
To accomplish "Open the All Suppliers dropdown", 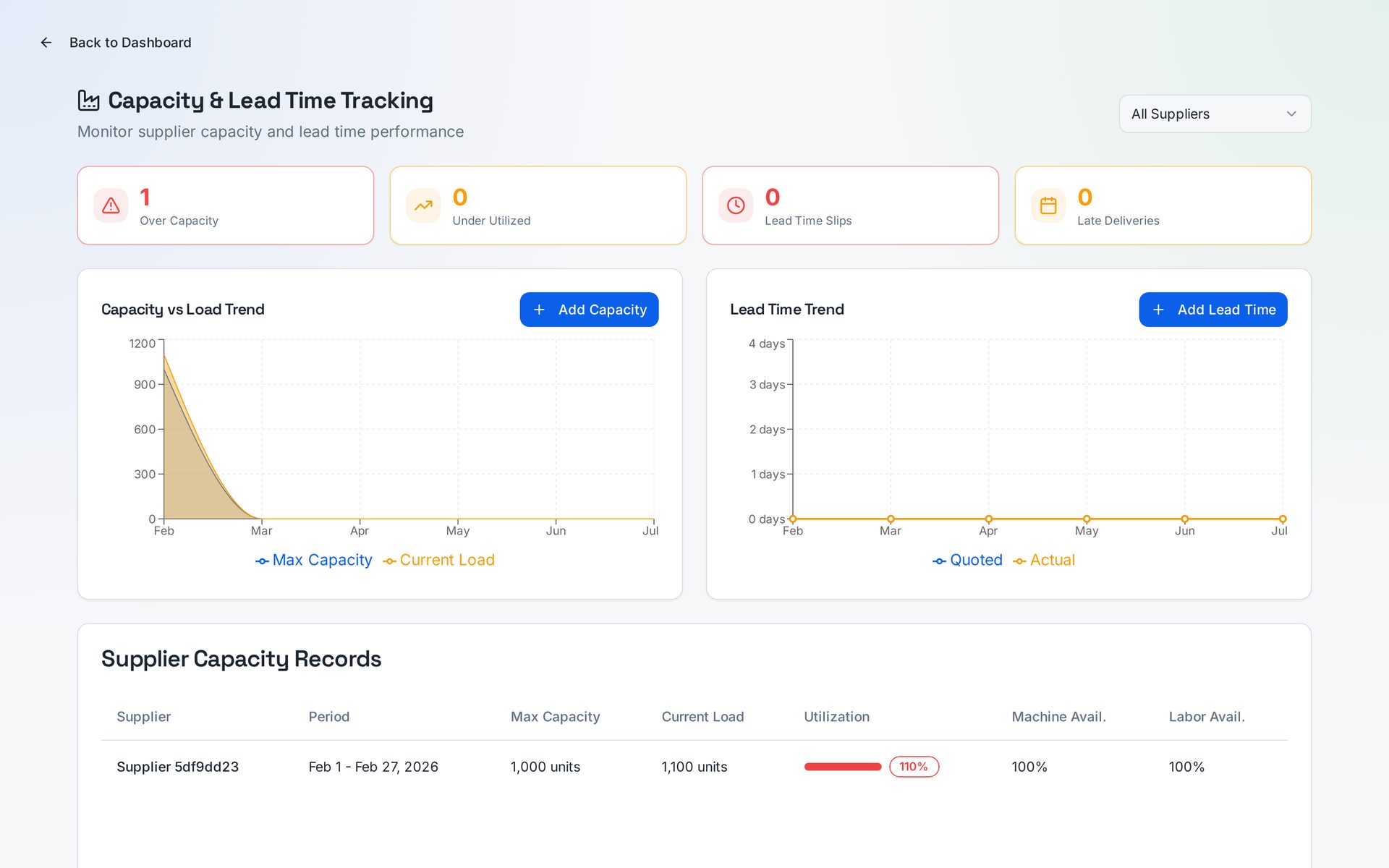I will pos(1215,114).
